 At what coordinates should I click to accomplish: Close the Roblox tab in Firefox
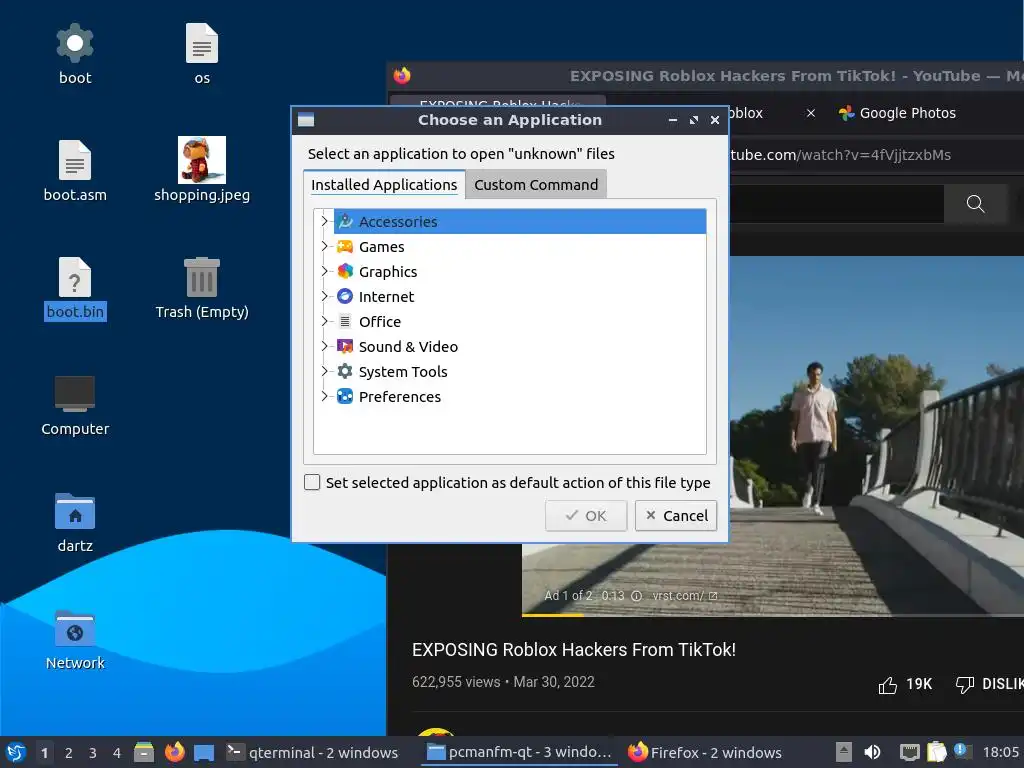tap(810, 113)
